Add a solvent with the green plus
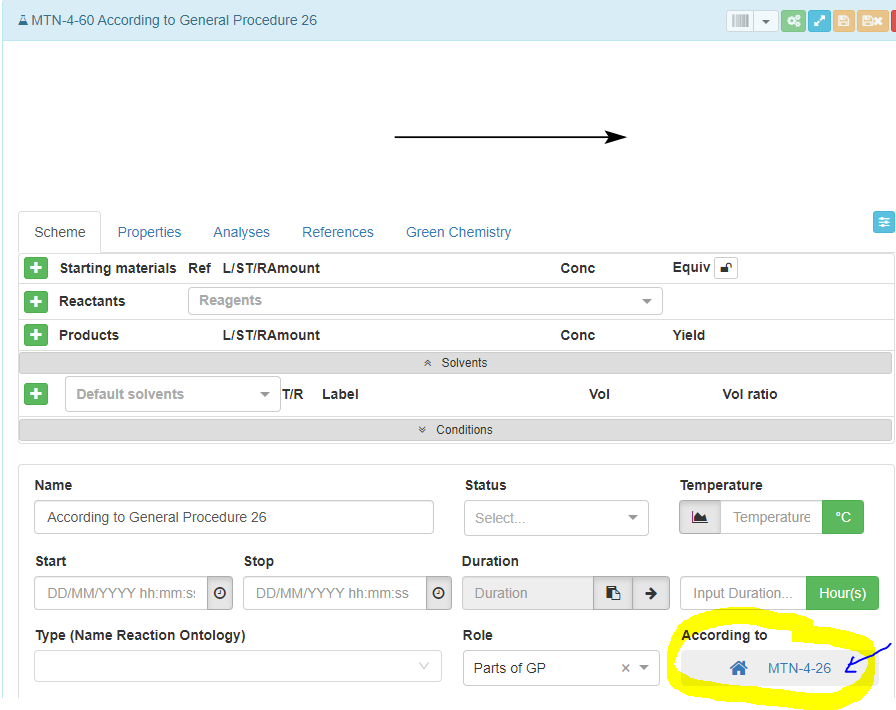 point(35,393)
